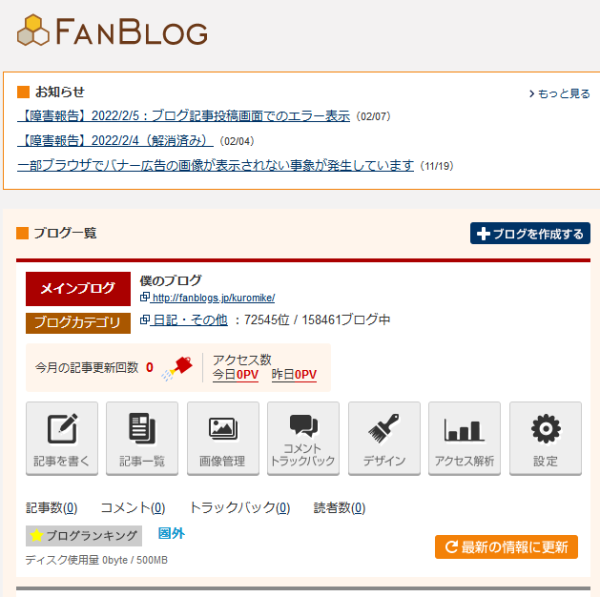Open アクセス解析 bar chart icon
Screen dimensions: 600x597
pos(465,439)
